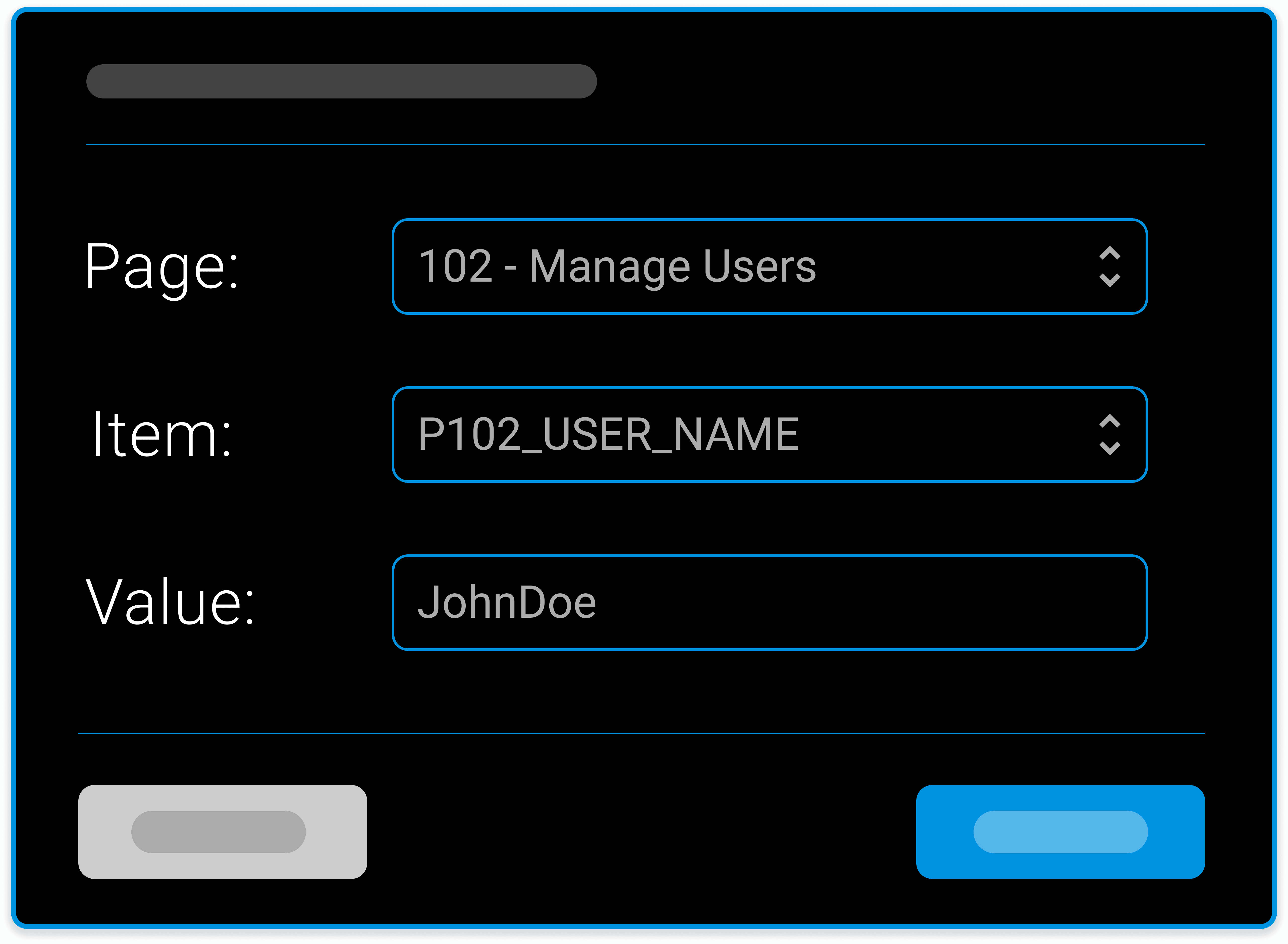Click the '102 - Manage Users' text
Screen dimensions: 1288x944
click(617, 266)
